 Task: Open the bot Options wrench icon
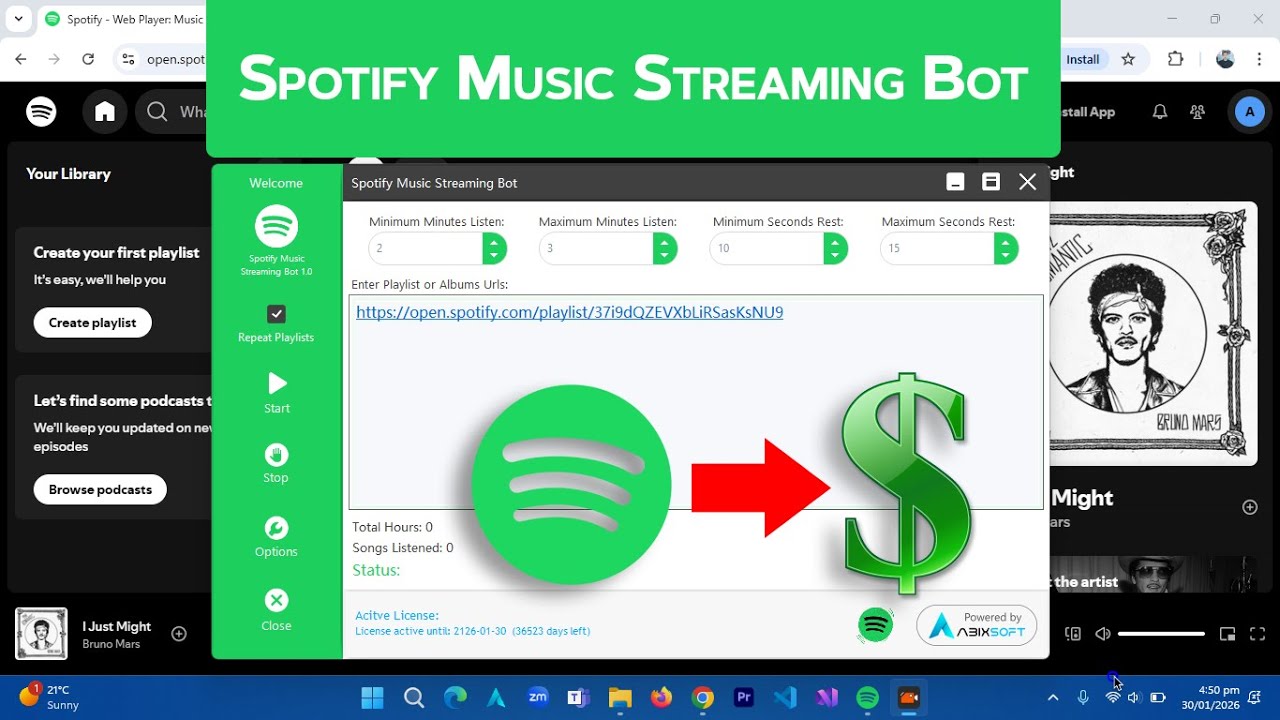[x=276, y=528]
